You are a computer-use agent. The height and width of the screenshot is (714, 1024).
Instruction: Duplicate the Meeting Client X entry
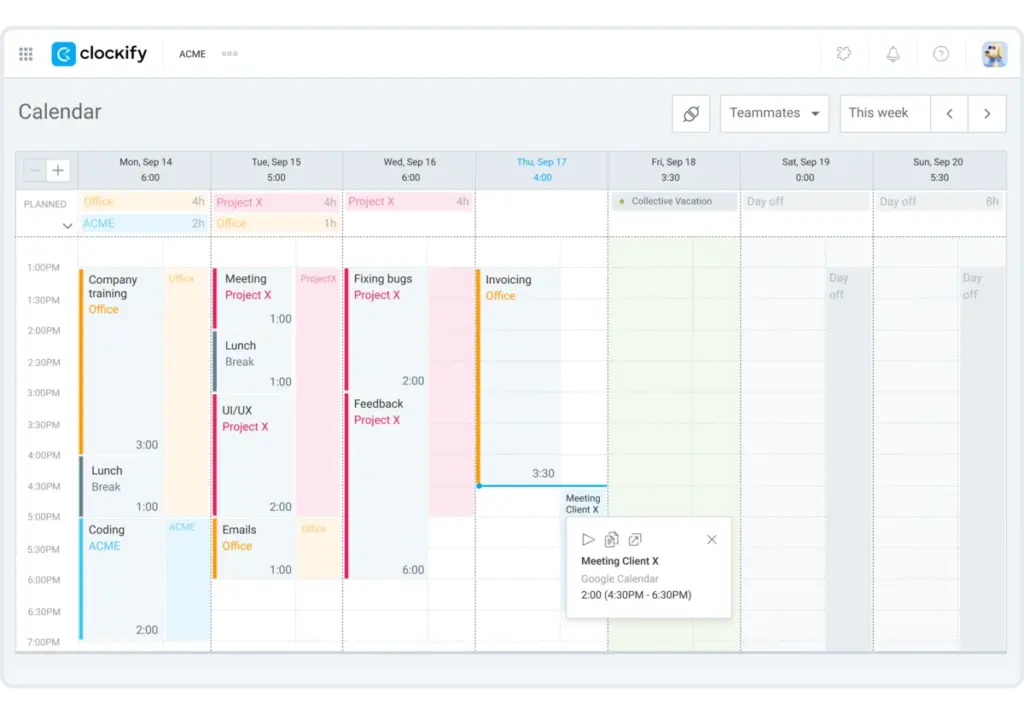pyautogui.click(x=613, y=539)
